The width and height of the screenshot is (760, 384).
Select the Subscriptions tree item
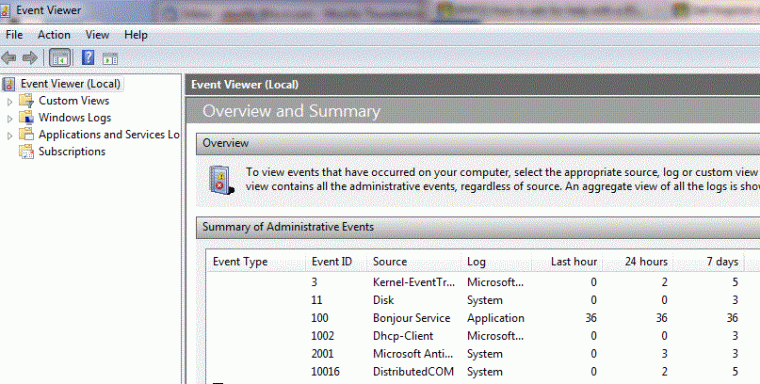(72, 152)
